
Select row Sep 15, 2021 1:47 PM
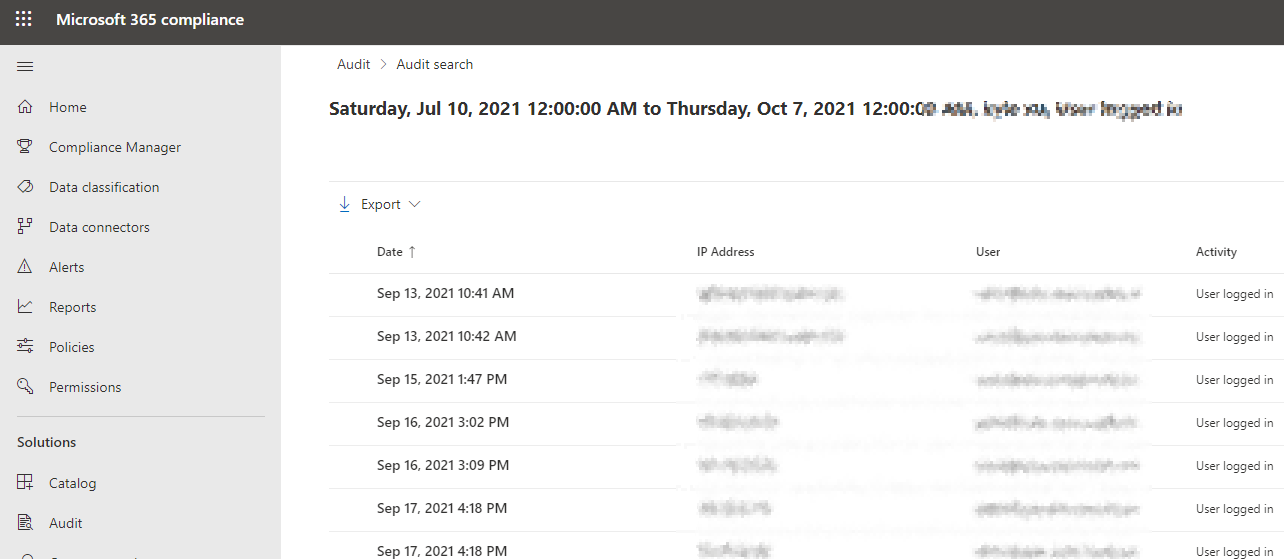pyautogui.click(x=806, y=380)
